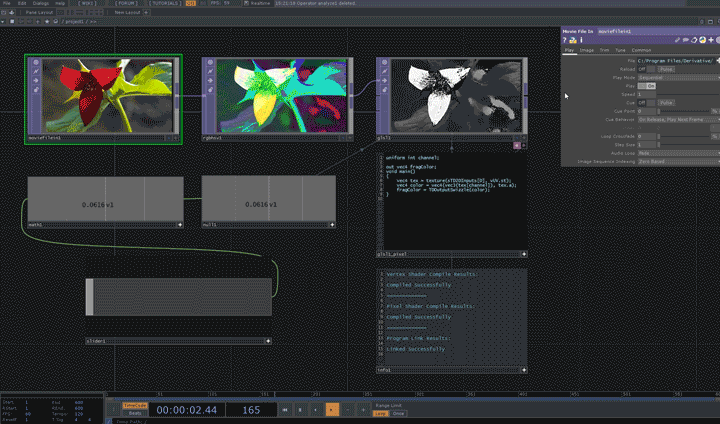The height and width of the screenshot is (424, 720).
Task: Toggle the Realtime checkbox in the top bar
Action: (x=246, y=3)
